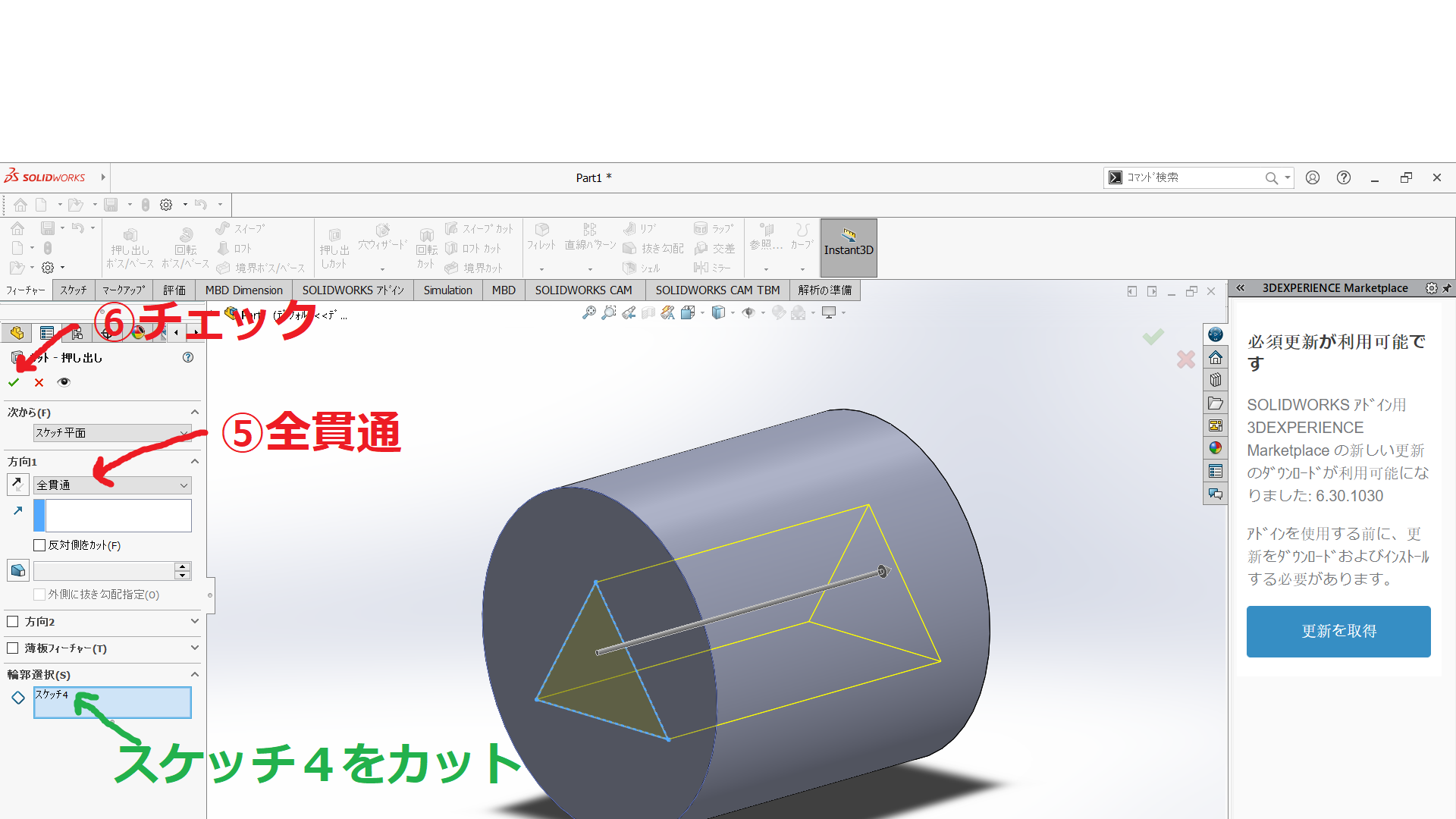The image size is (1456, 819).
Task: Switch to スケッチ tab
Action: 74,290
